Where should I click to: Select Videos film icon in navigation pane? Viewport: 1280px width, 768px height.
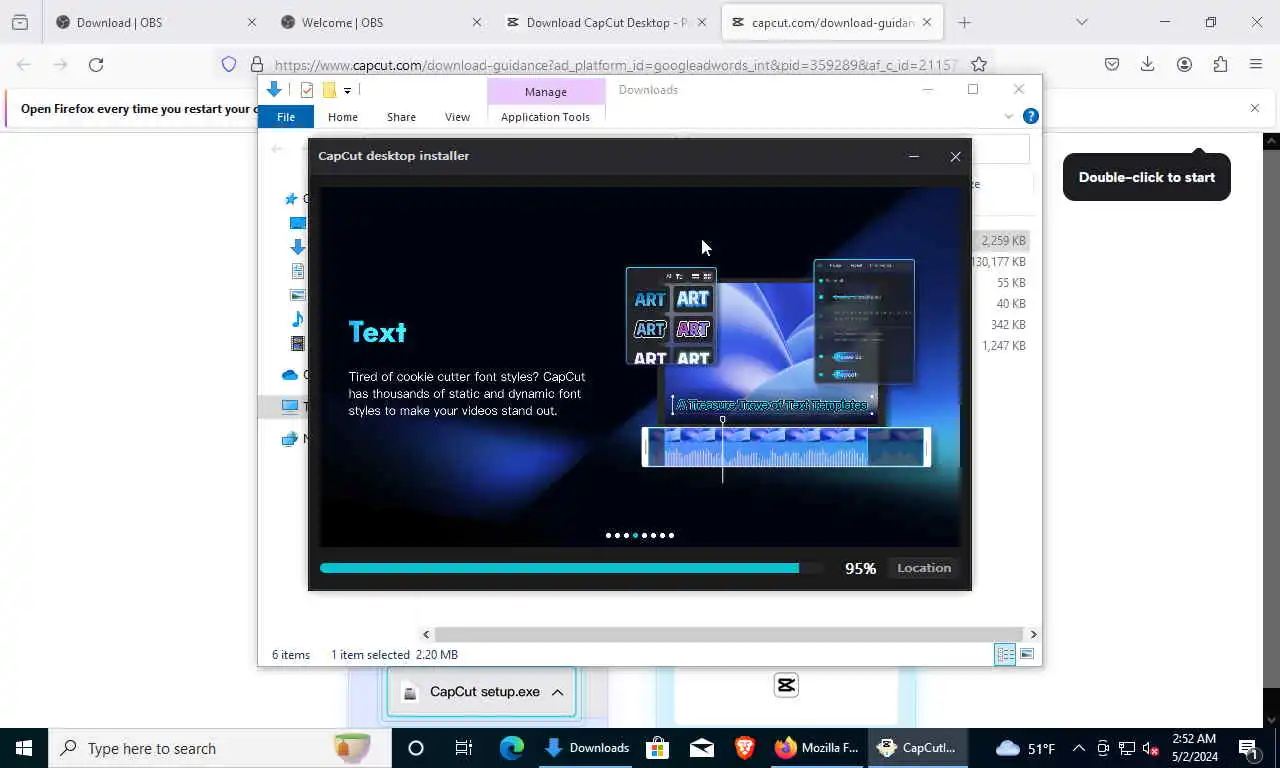click(x=298, y=343)
